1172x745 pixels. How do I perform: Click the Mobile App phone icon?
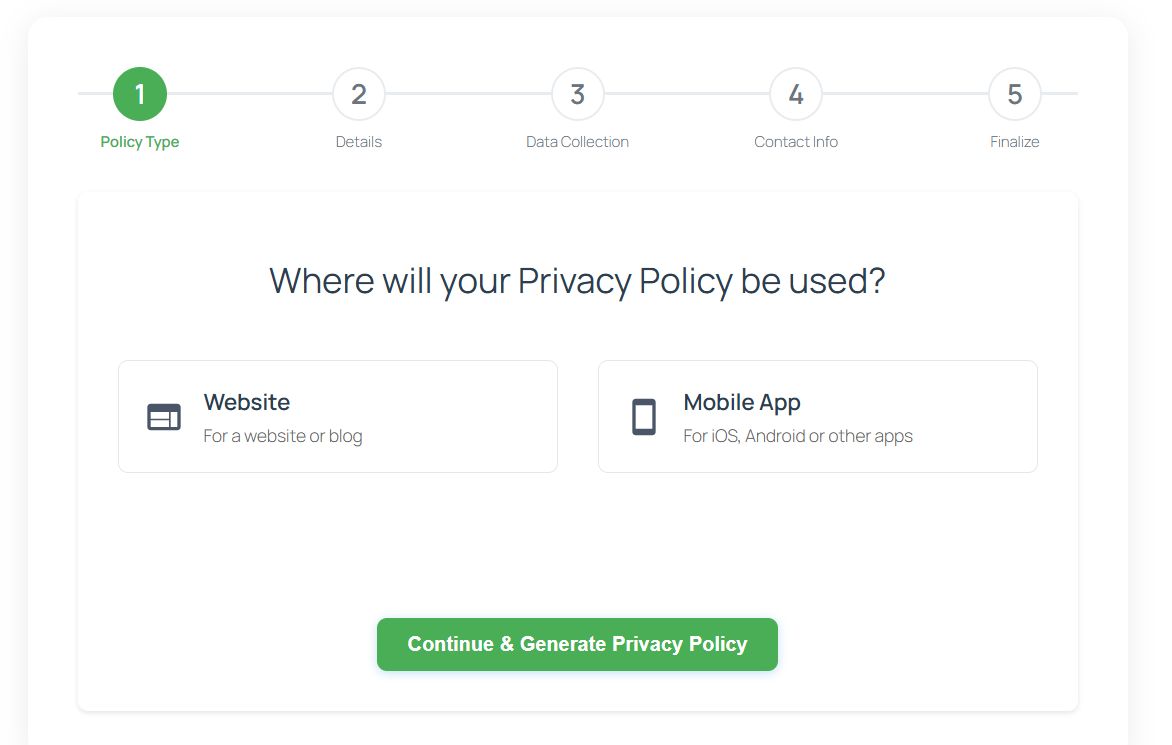(644, 417)
